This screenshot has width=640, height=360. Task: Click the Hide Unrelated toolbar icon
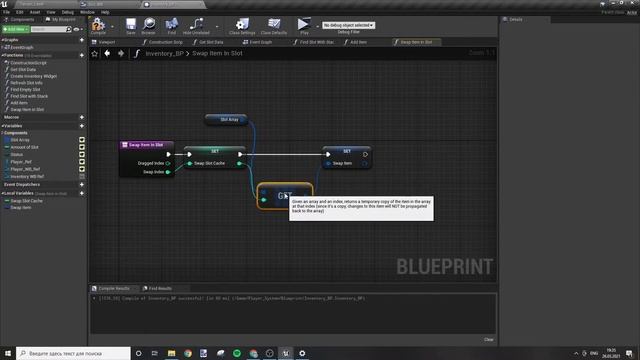(x=196, y=24)
